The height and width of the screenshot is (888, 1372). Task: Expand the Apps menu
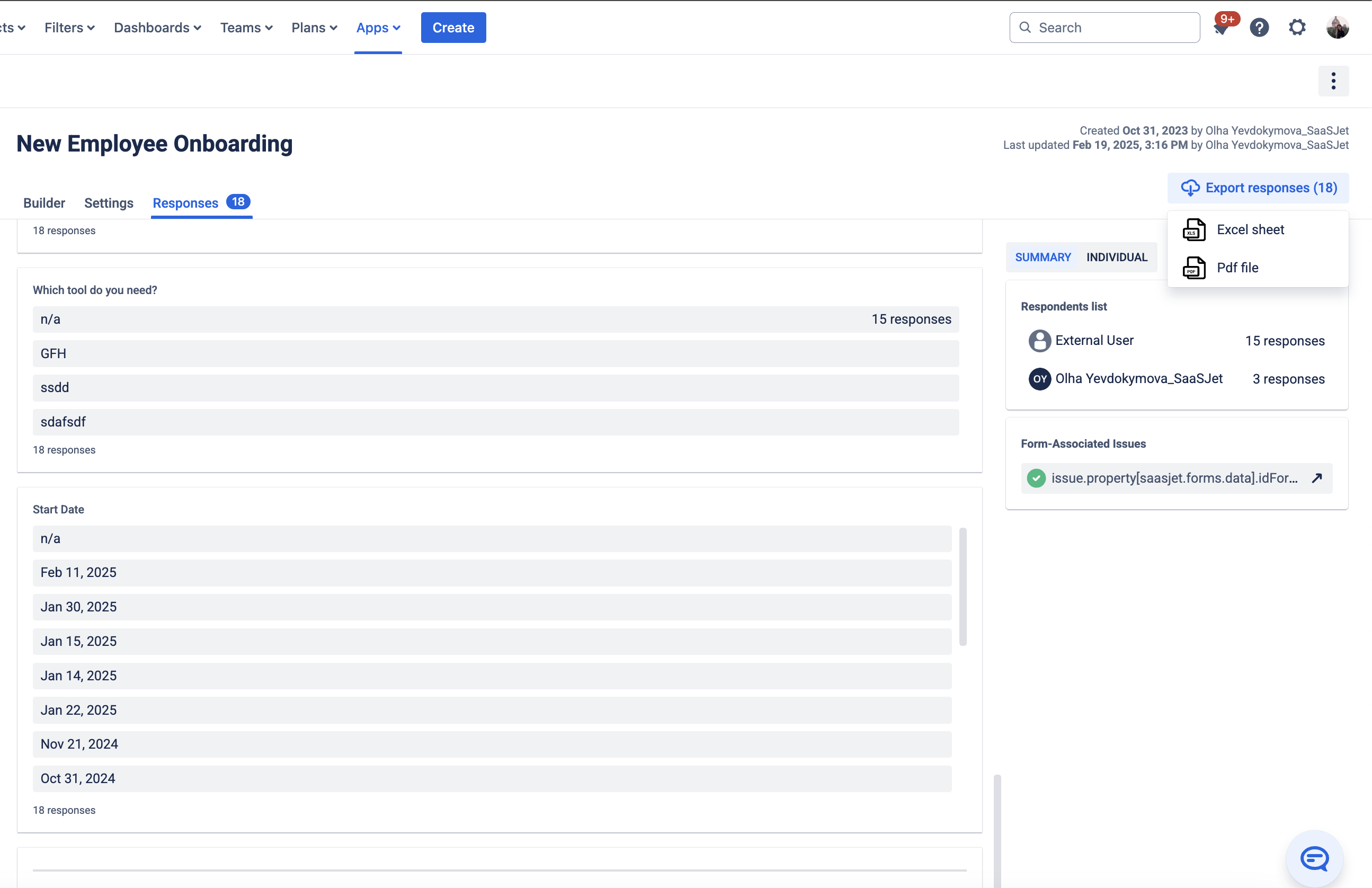point(378,27)
